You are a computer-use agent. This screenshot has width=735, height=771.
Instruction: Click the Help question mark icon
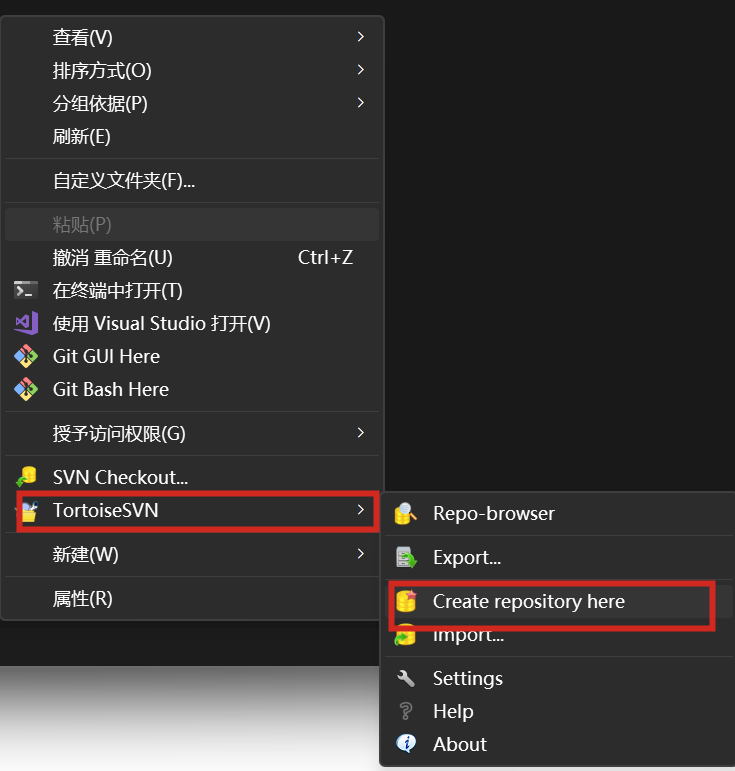(405, 712)
